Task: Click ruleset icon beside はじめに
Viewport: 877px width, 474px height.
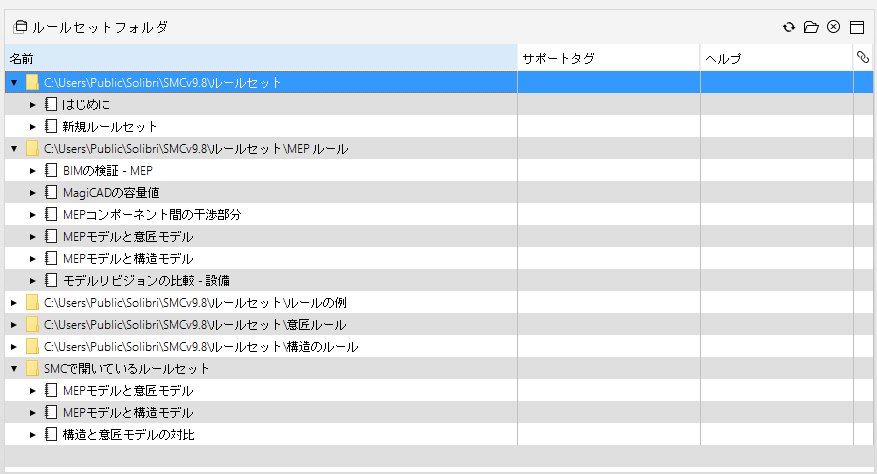Action: click(51, 105)
